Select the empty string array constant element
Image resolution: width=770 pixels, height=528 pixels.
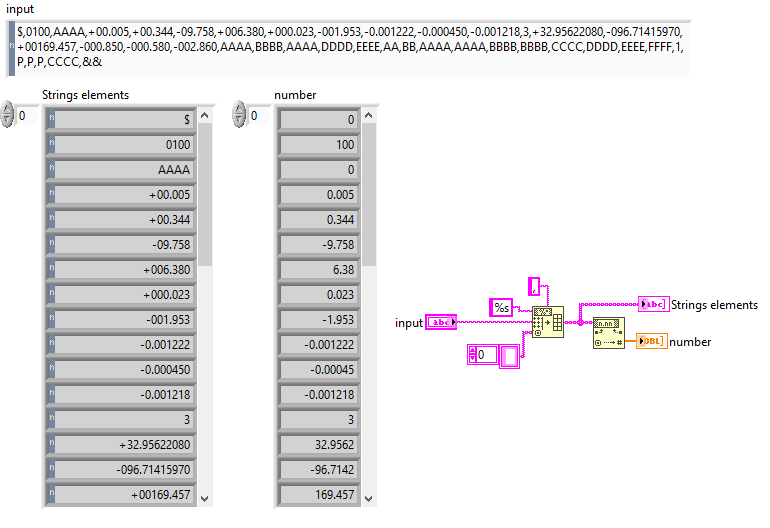(x=510, y=356)
